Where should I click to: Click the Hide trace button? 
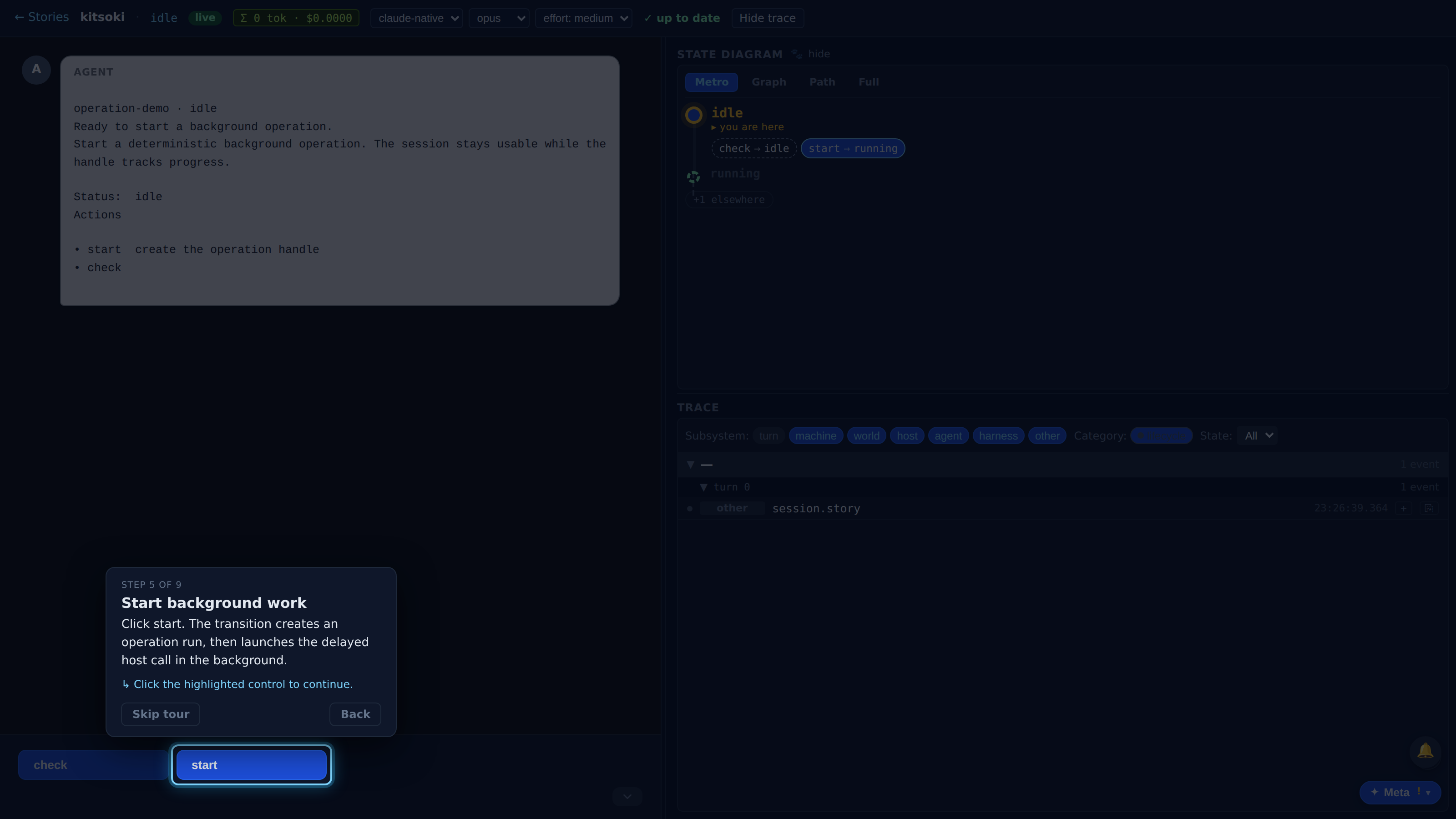coord(767,18)
